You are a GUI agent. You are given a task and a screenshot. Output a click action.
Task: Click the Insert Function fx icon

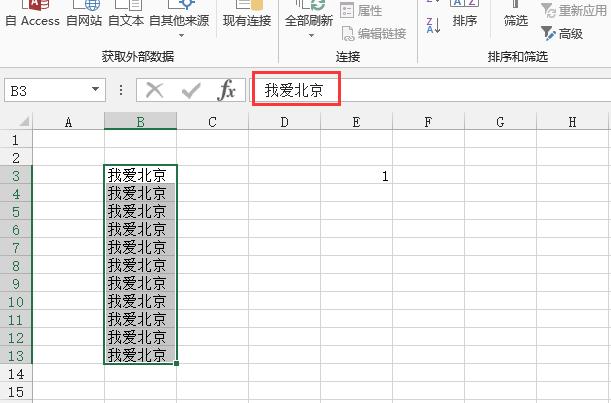click(x=227, y=90)
